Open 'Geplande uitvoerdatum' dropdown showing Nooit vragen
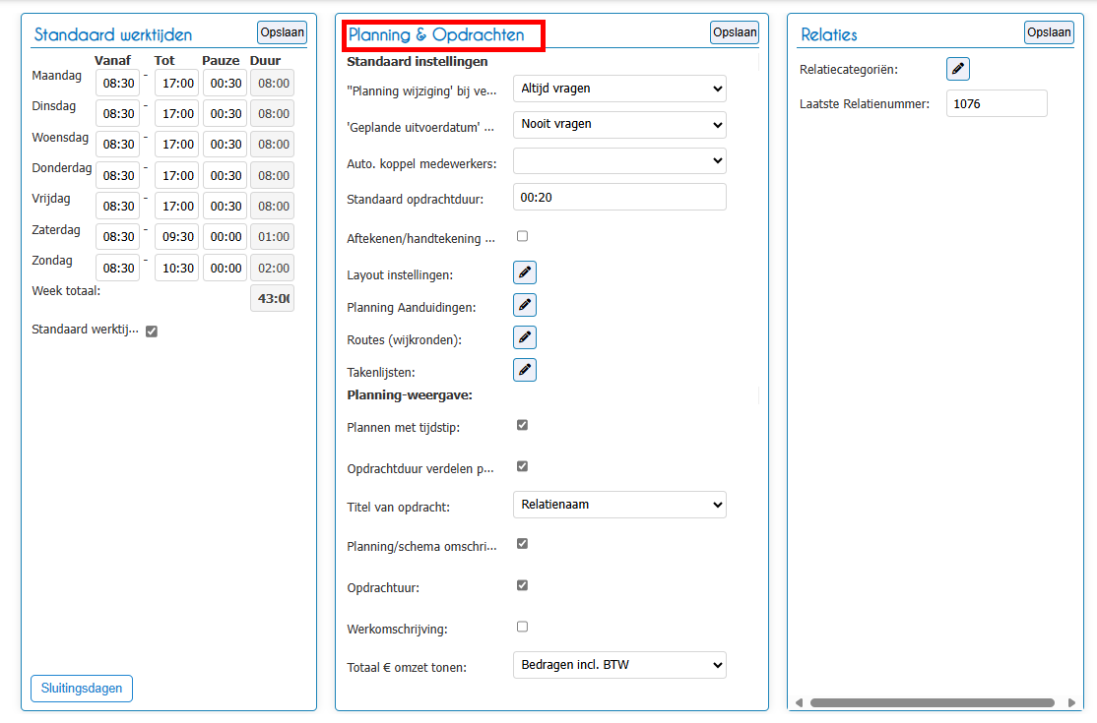1097x723 pixels. click(620, 125)
